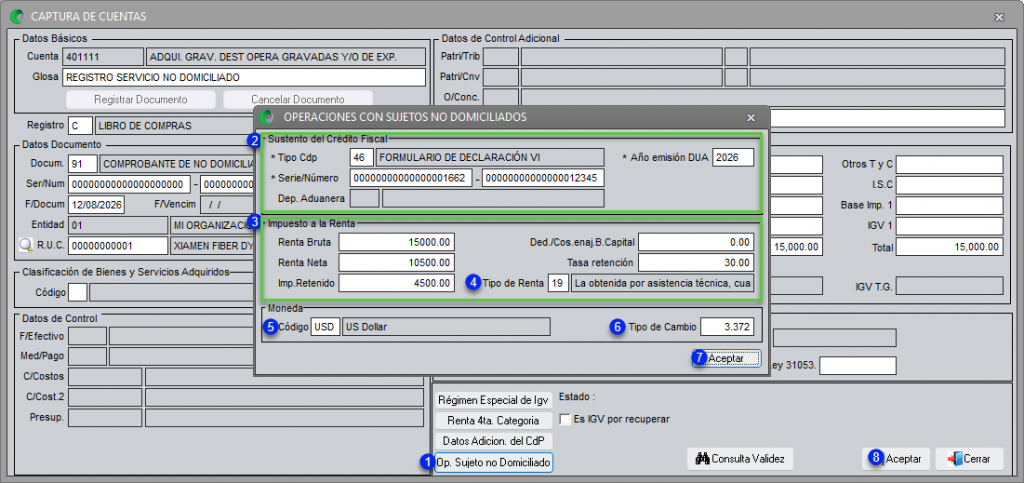
Task: Click the FORMULARIO DE DECLARACIÓN VI text
Action: coord(460,157)
